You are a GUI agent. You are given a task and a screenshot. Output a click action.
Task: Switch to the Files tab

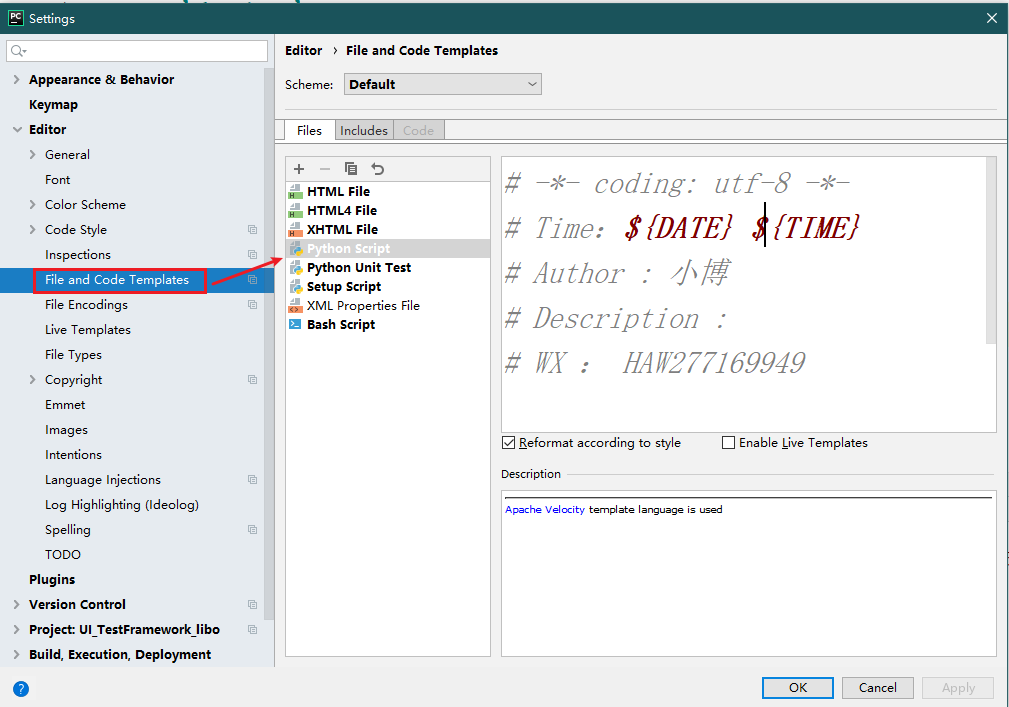click(x=309, y=131)
